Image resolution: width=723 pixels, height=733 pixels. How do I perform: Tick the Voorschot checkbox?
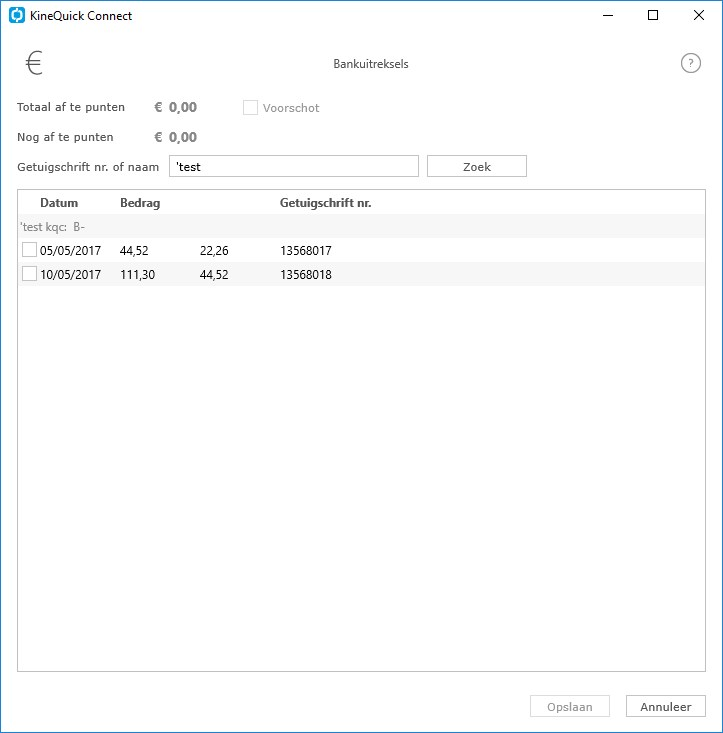(x=250, y=108)
